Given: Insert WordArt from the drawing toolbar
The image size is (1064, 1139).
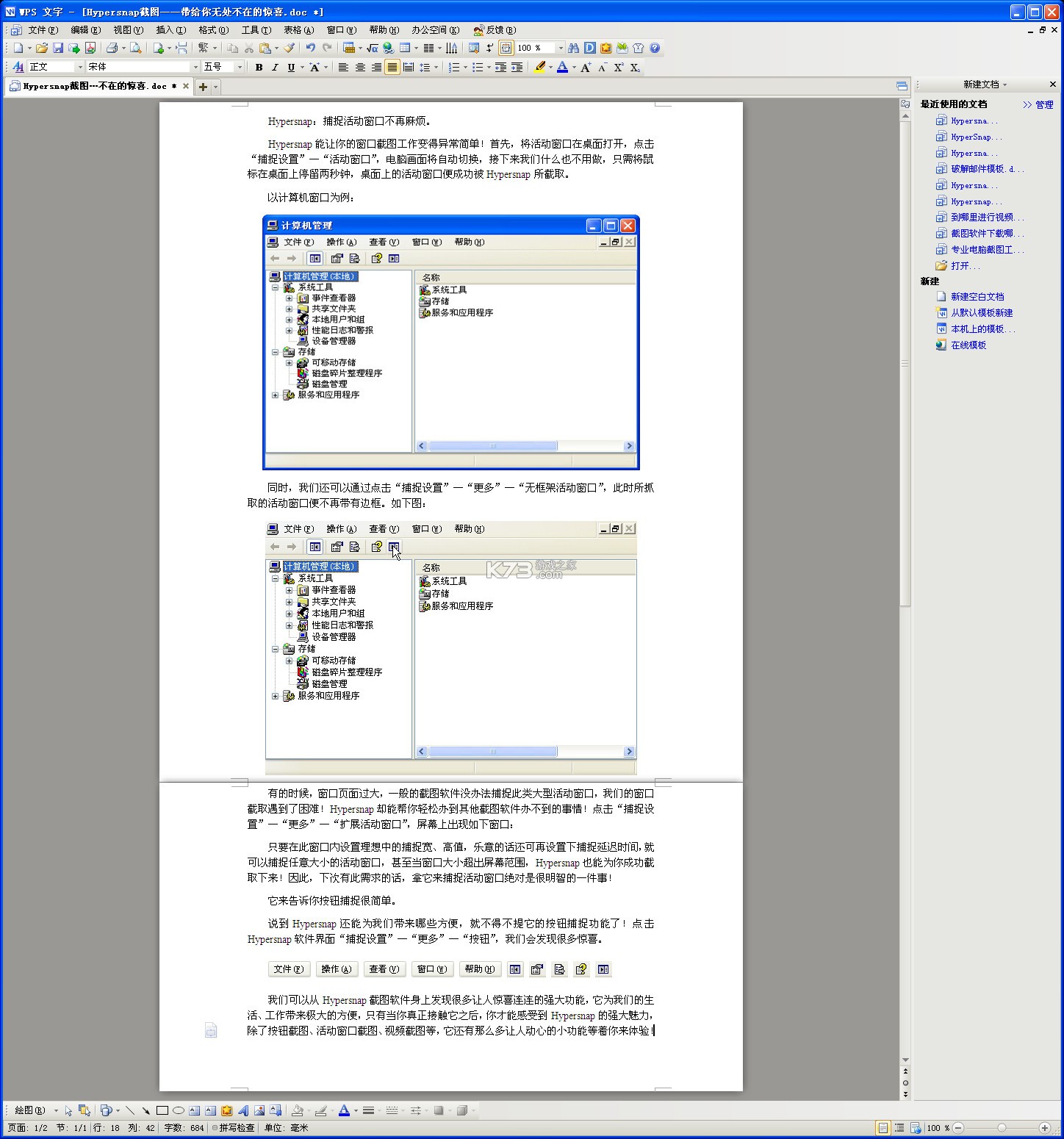Looking at the screenshot, I should coord(243,1110).
